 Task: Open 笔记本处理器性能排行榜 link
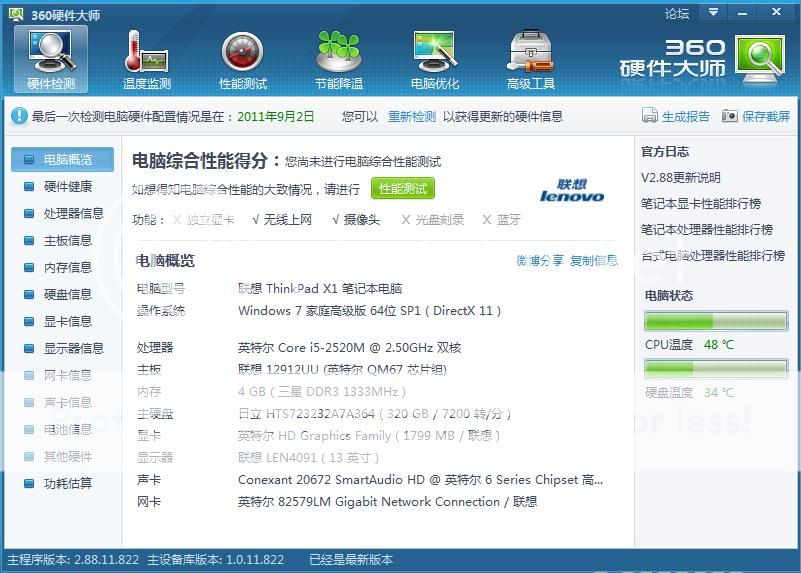707,230
